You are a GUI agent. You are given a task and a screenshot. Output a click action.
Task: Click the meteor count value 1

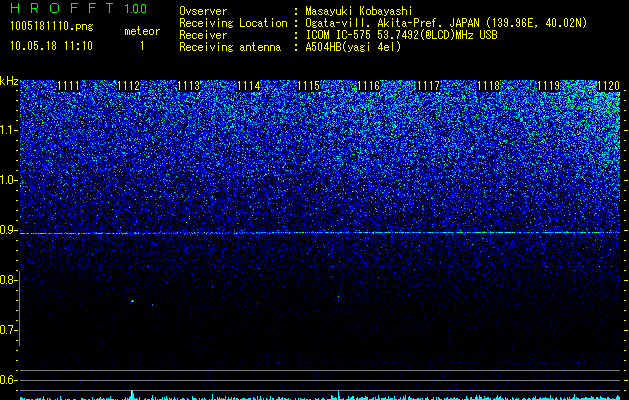click(x=142, y=46)
